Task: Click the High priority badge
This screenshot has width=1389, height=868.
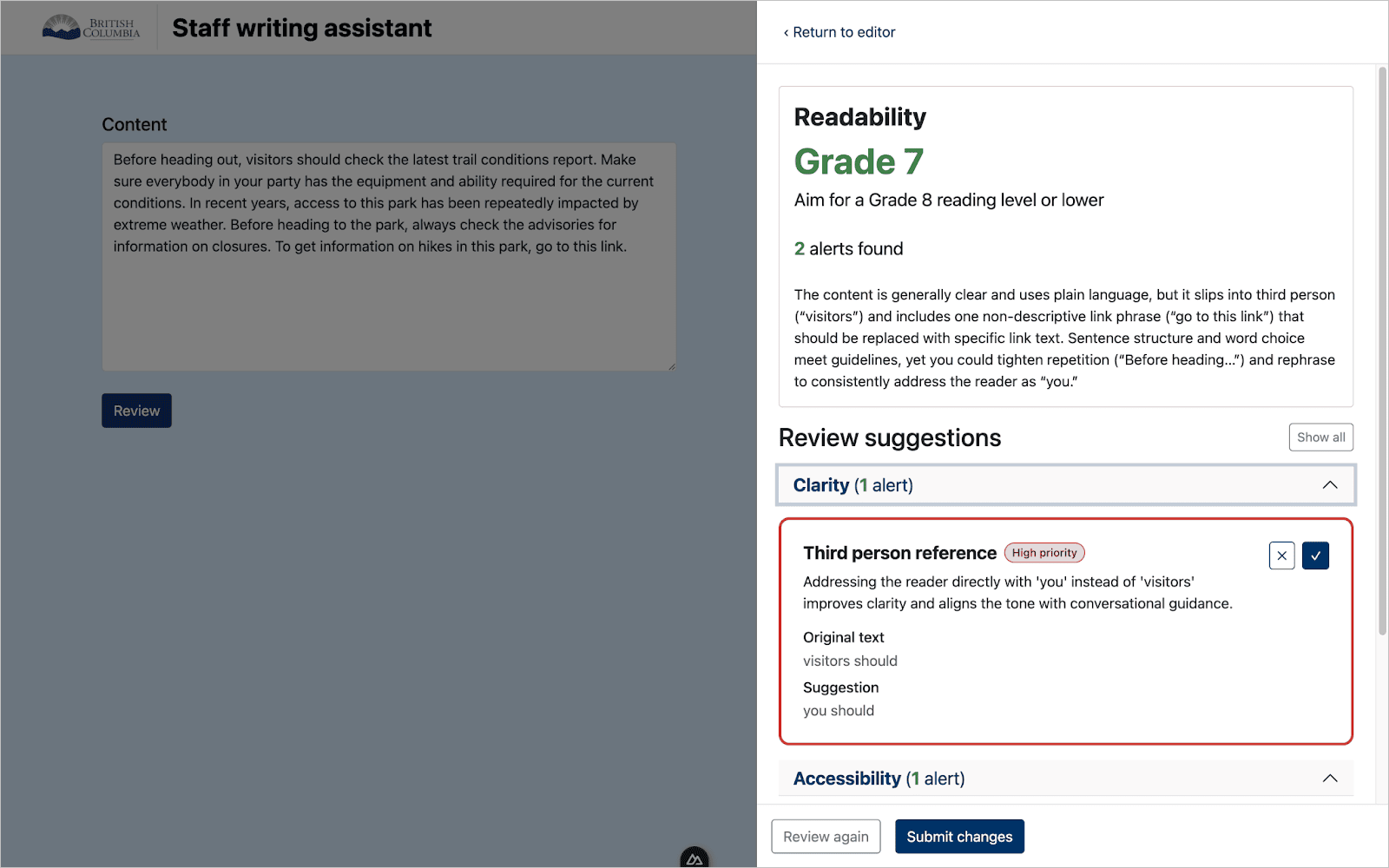Action: (1044, 552)
